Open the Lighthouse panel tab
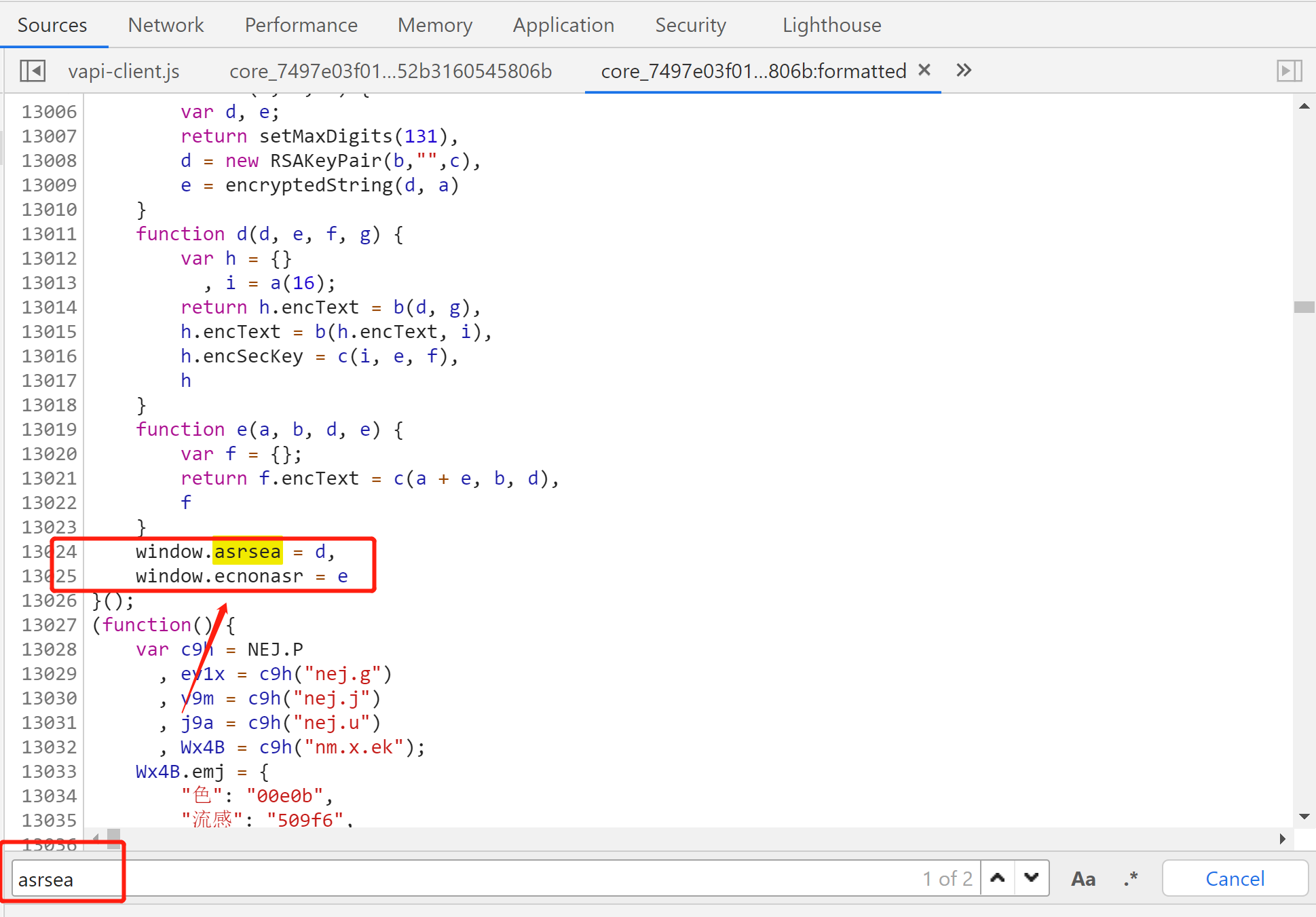This screenshot has height=917, width=1316. tap(831, 25)
